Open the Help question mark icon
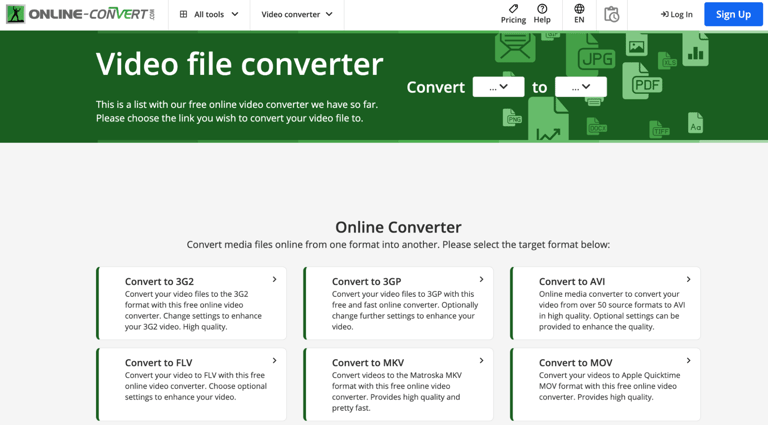 [x=542, y=9]
